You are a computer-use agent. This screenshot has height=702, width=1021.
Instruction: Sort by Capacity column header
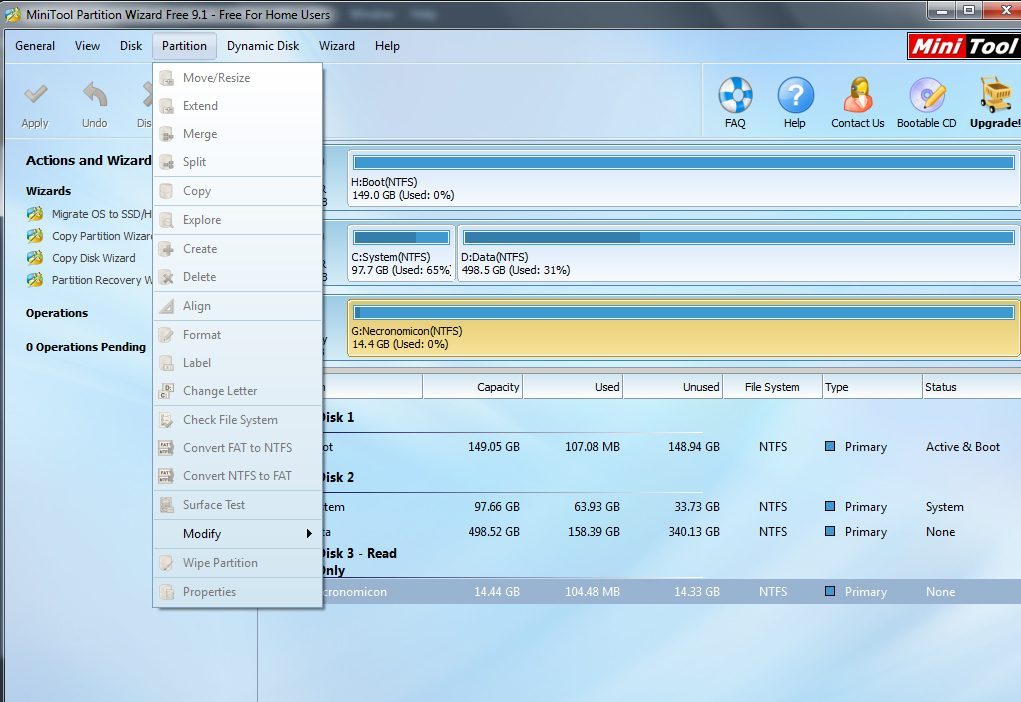(x=473, y=387)
